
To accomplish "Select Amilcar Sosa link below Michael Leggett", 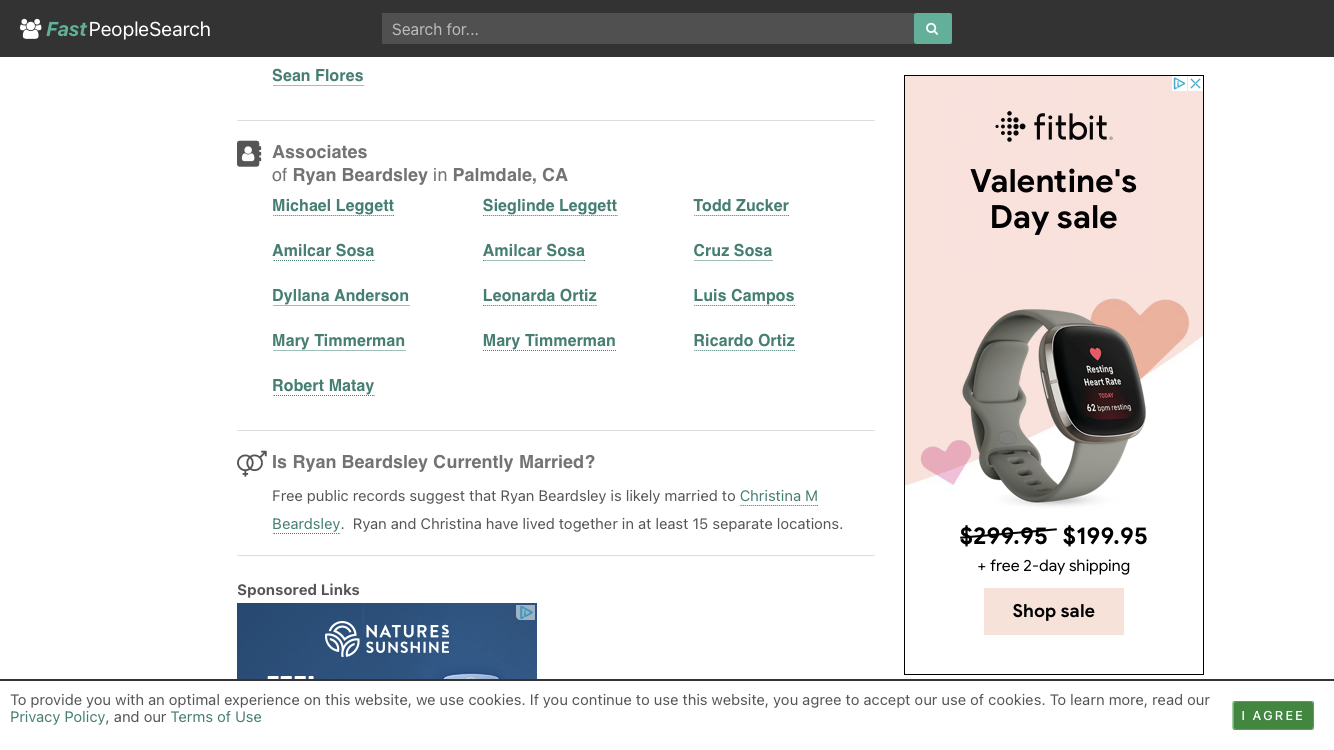I will [323, 251].
